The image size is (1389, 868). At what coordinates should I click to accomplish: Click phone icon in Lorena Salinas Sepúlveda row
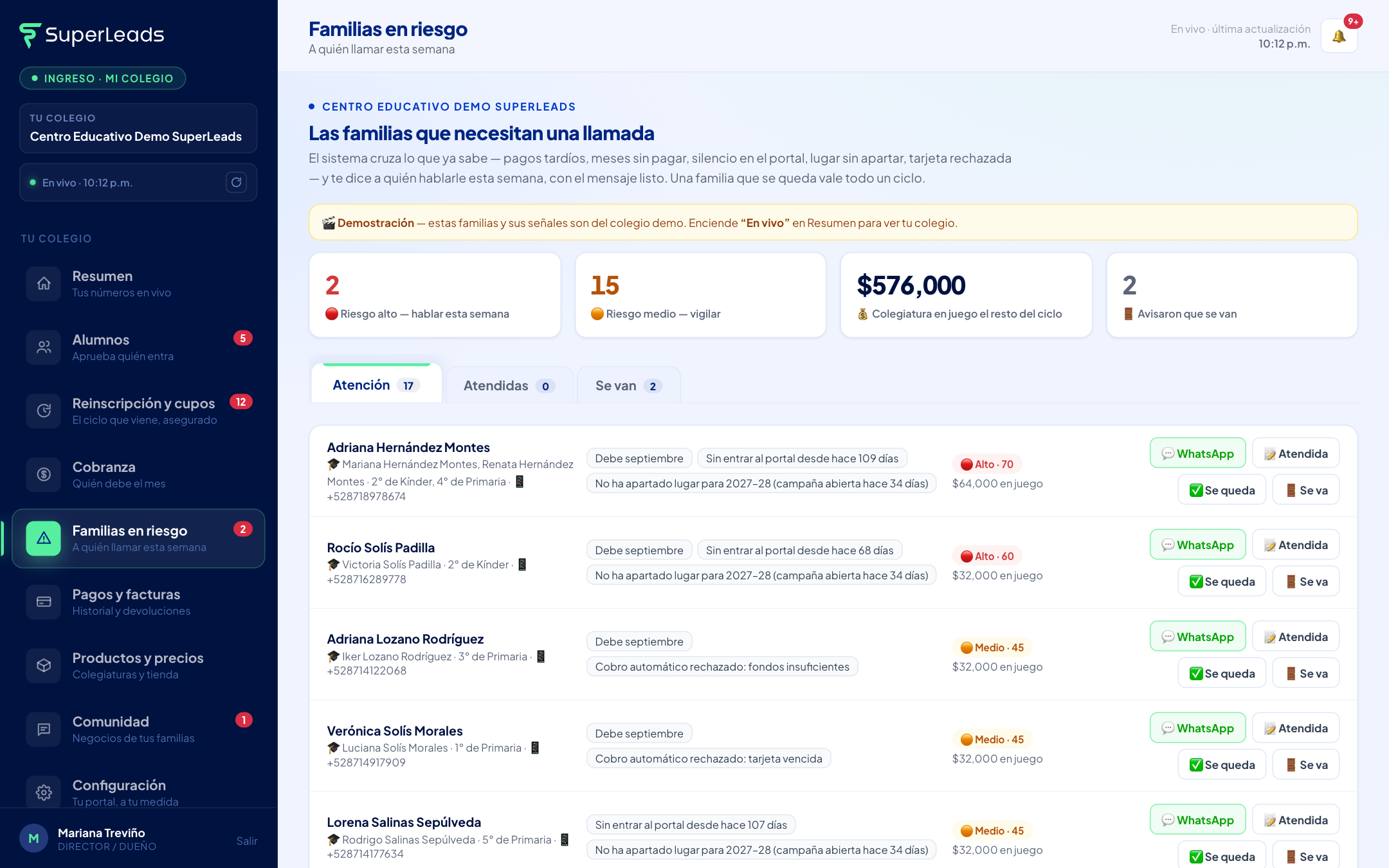click(565, 840)
